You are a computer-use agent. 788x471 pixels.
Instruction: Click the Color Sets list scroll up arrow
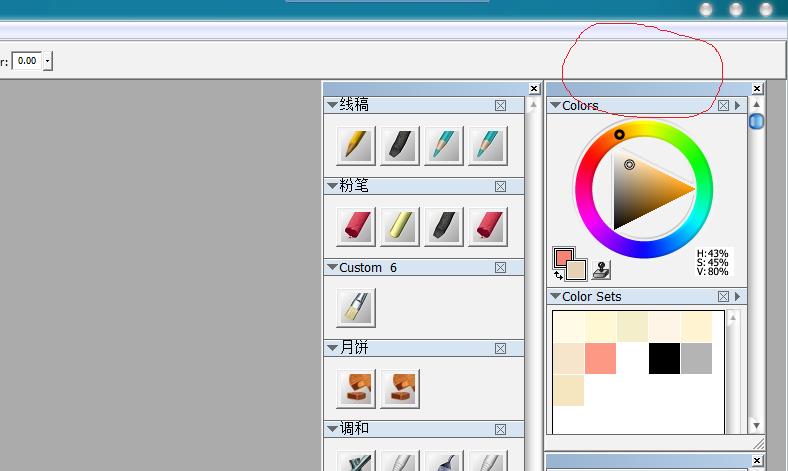(x=733, y=318)
